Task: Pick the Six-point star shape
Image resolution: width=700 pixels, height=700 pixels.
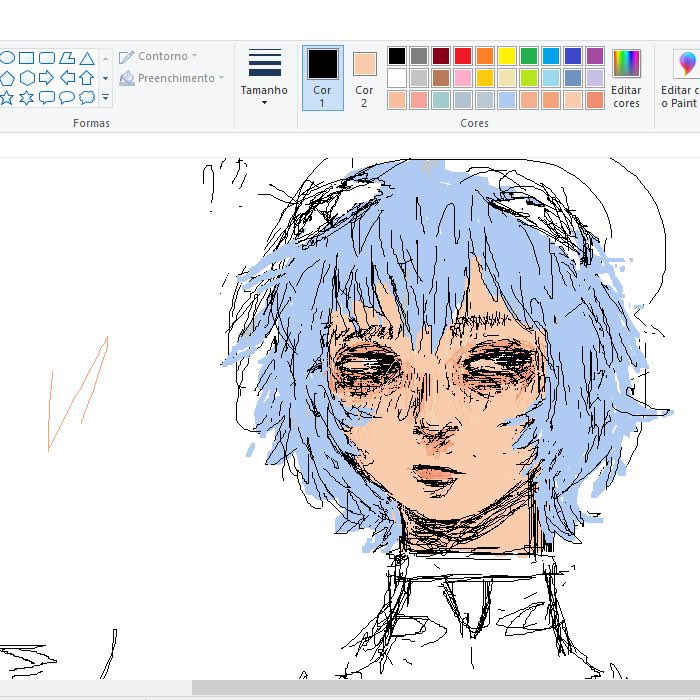Action: coord(26,97)
